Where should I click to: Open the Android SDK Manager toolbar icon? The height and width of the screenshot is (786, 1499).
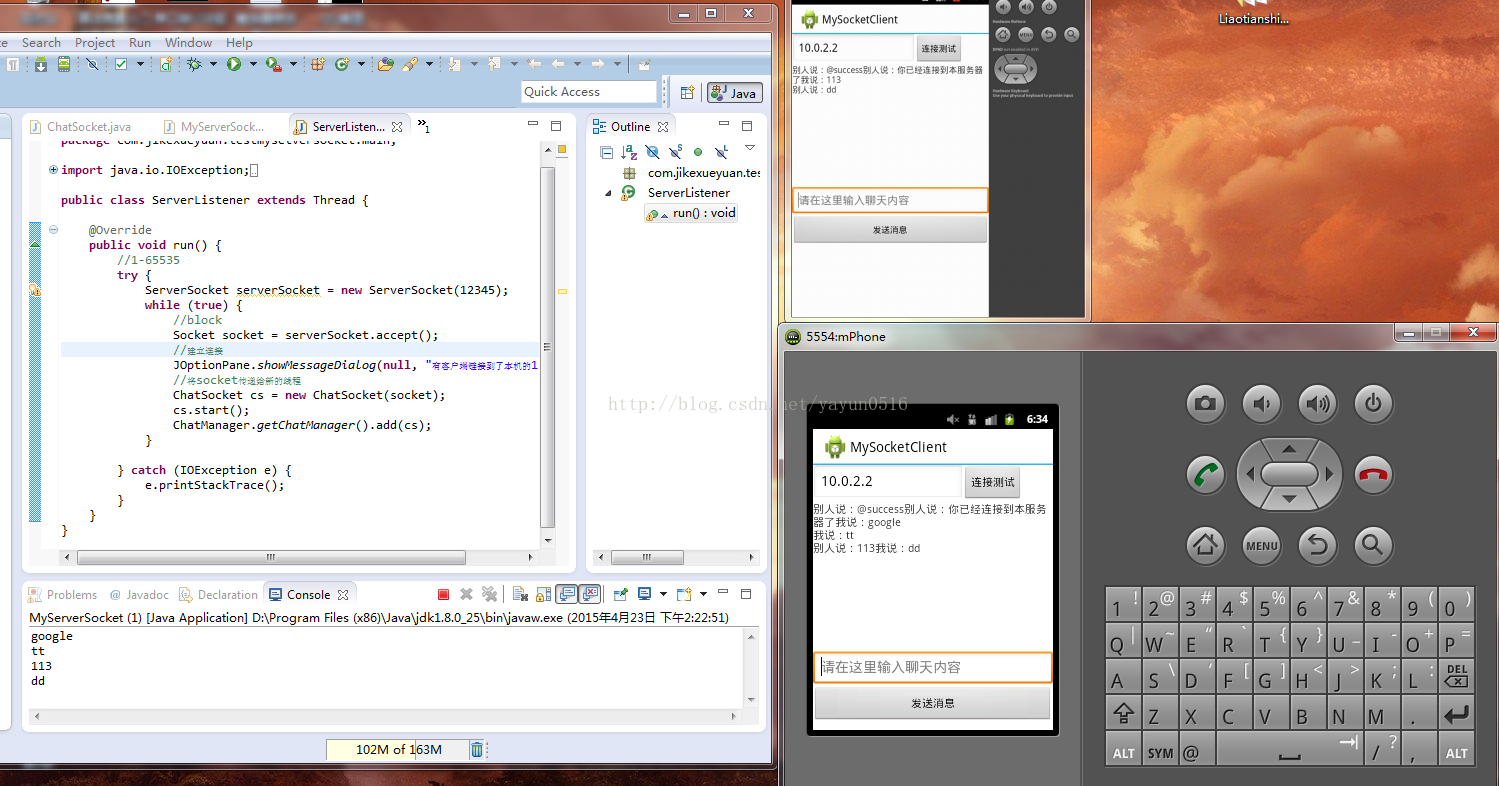pyautogui.click(x=41, y=64)
